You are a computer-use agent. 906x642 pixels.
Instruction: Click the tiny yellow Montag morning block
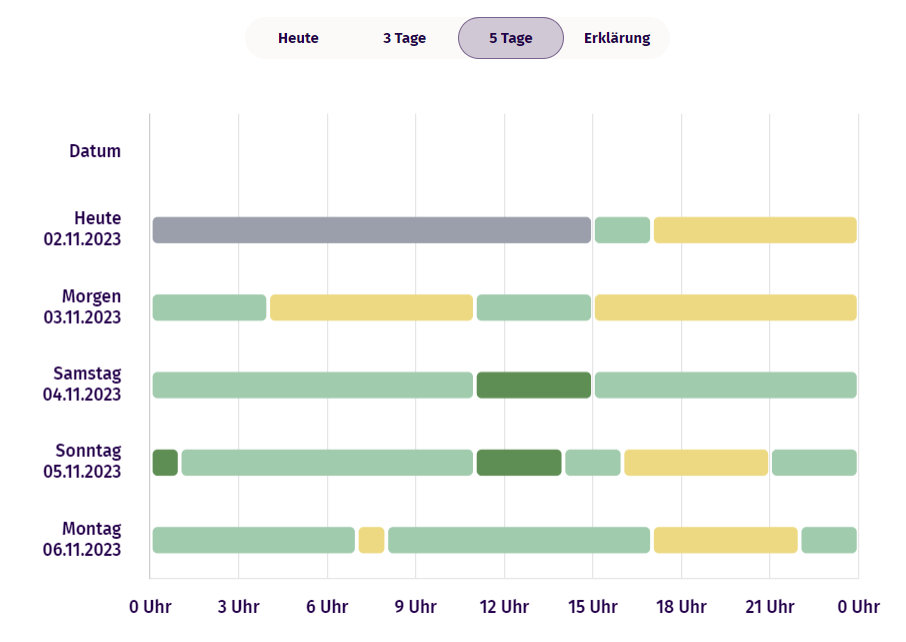(x=371, y=540)
